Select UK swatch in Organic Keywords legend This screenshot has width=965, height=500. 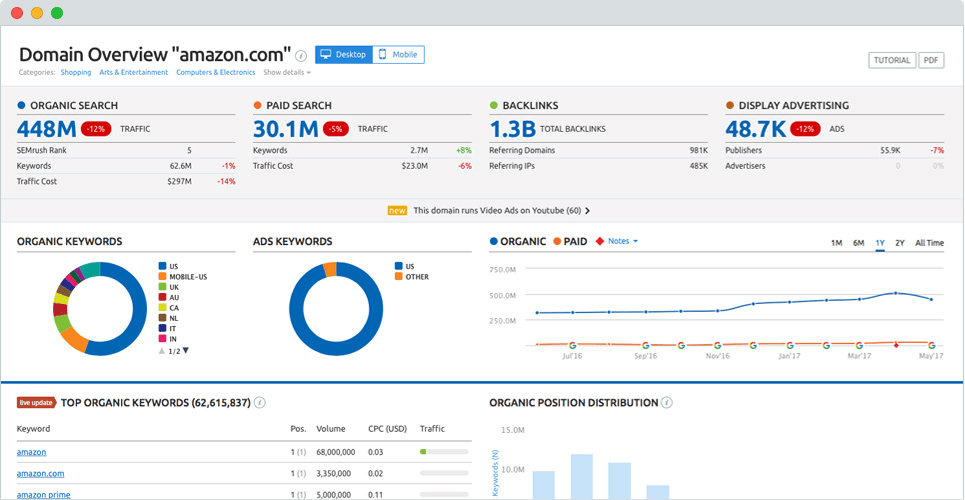point(162,287)
